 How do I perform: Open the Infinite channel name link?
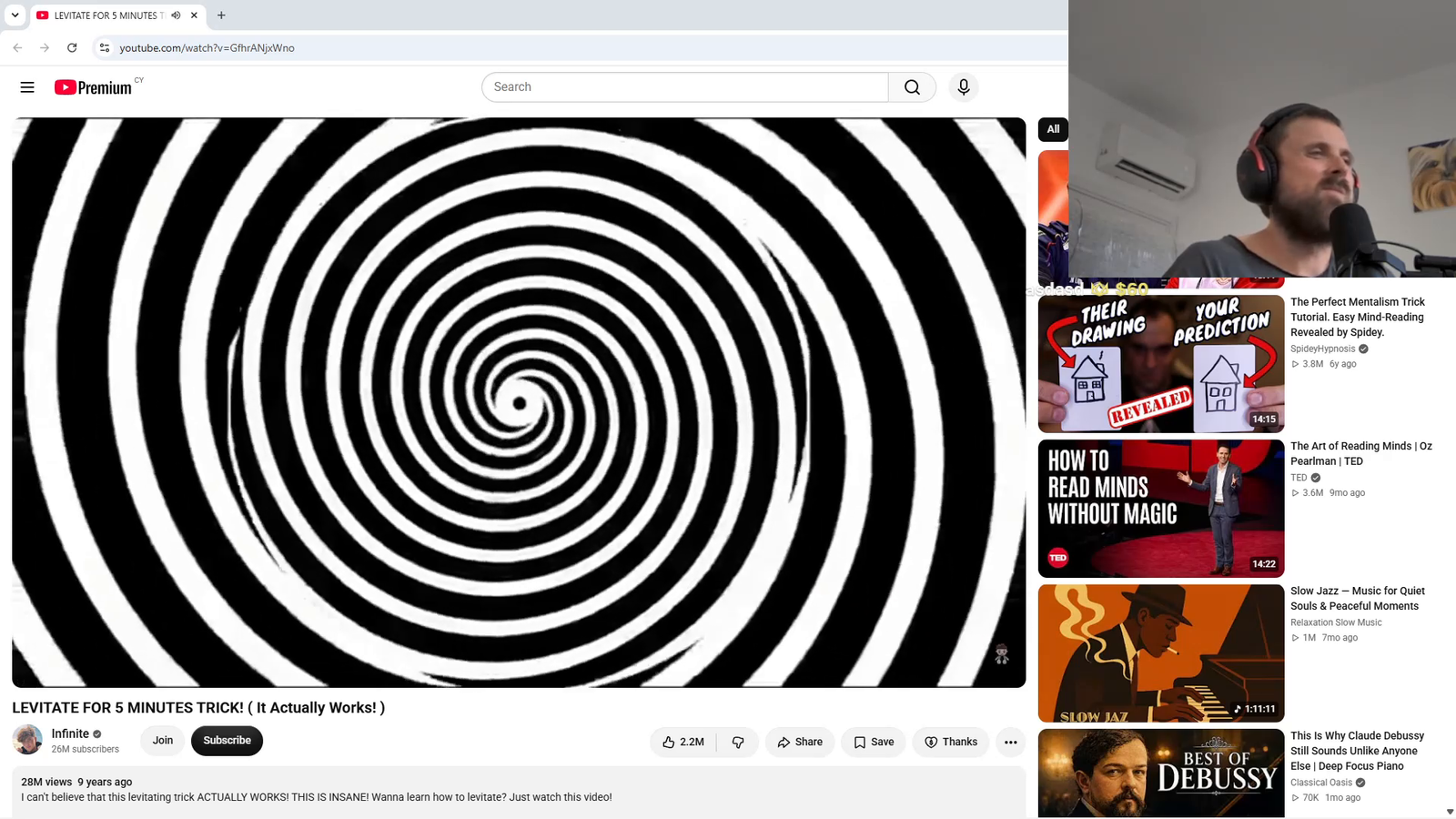pyautogui.click(x=70, y=734)
